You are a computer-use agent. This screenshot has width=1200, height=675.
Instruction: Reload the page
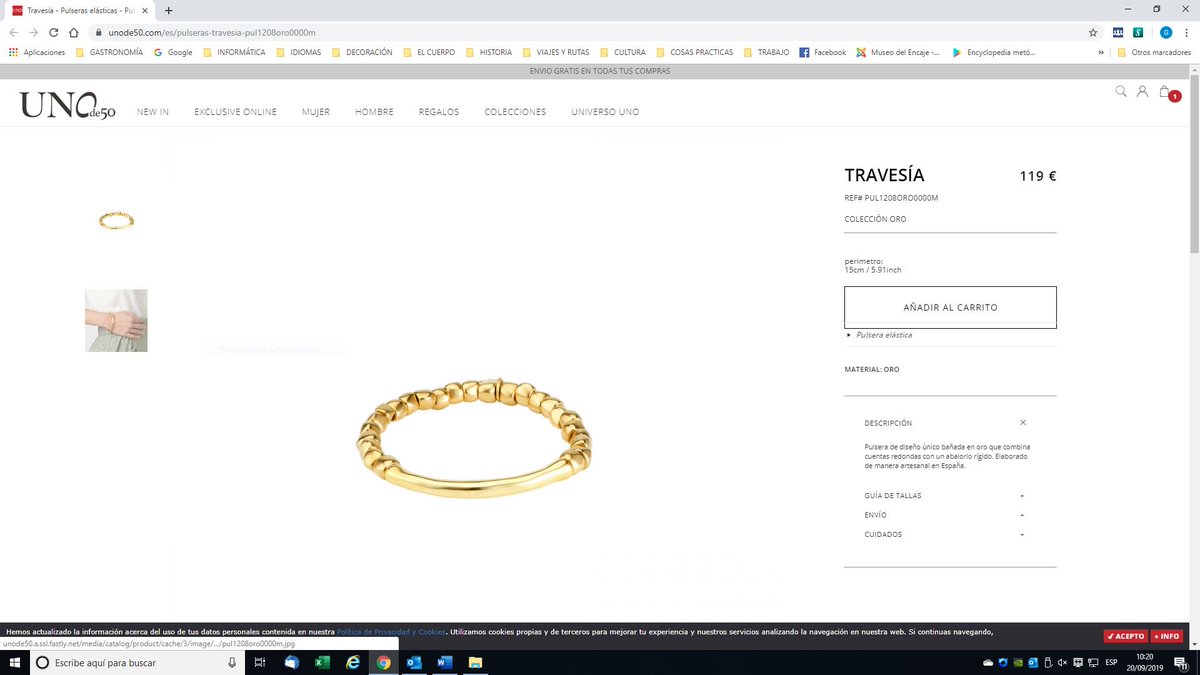pyautogui.click(x=53, y=32)
